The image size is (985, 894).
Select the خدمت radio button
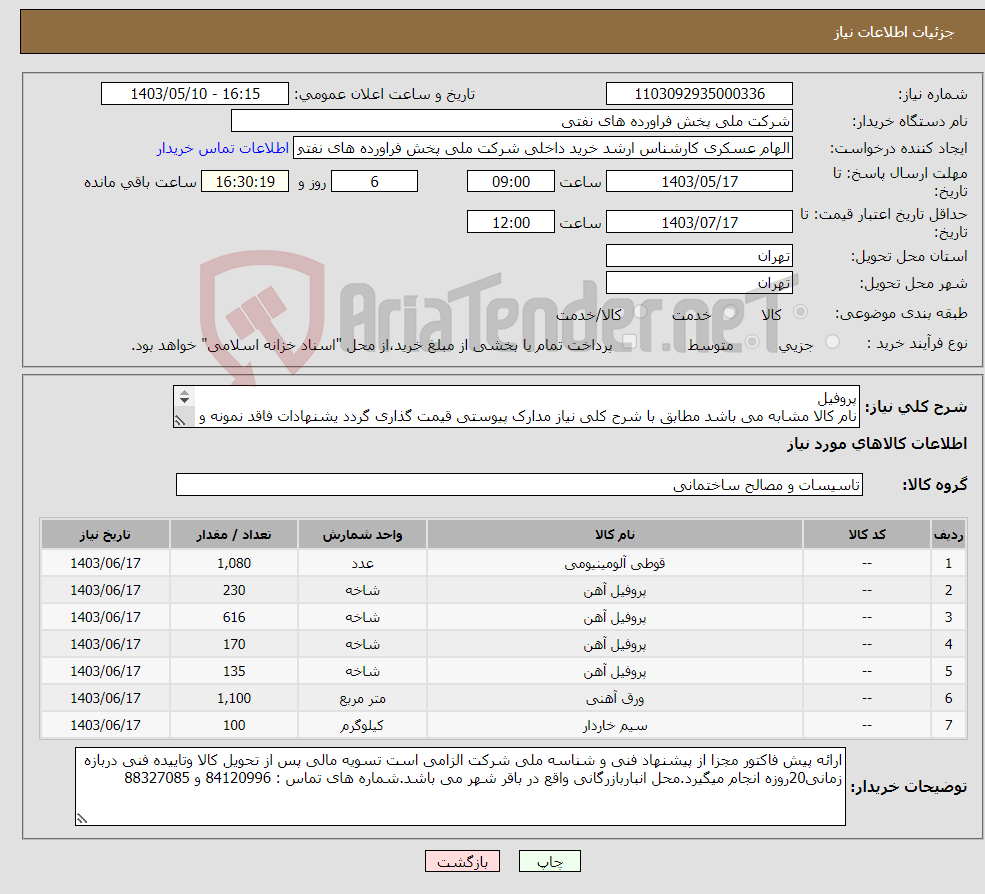click(x=731, y=312)
